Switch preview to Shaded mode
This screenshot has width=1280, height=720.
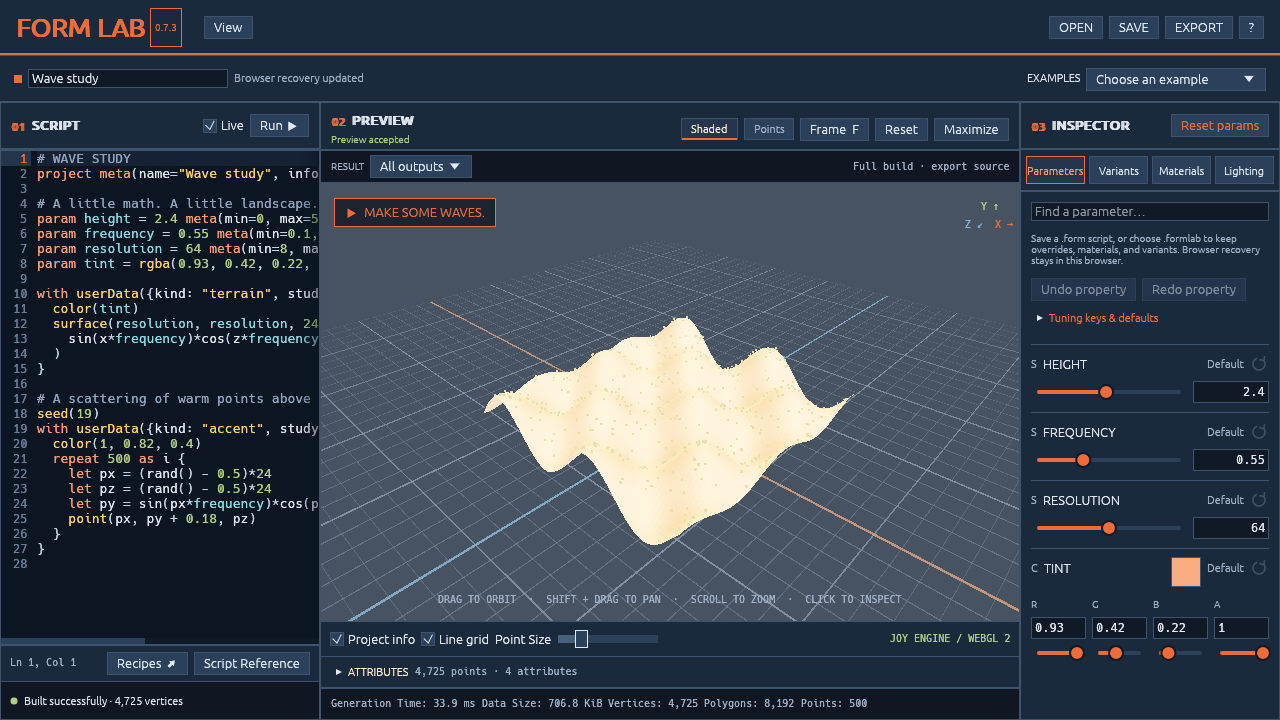(x=709, y=129)
